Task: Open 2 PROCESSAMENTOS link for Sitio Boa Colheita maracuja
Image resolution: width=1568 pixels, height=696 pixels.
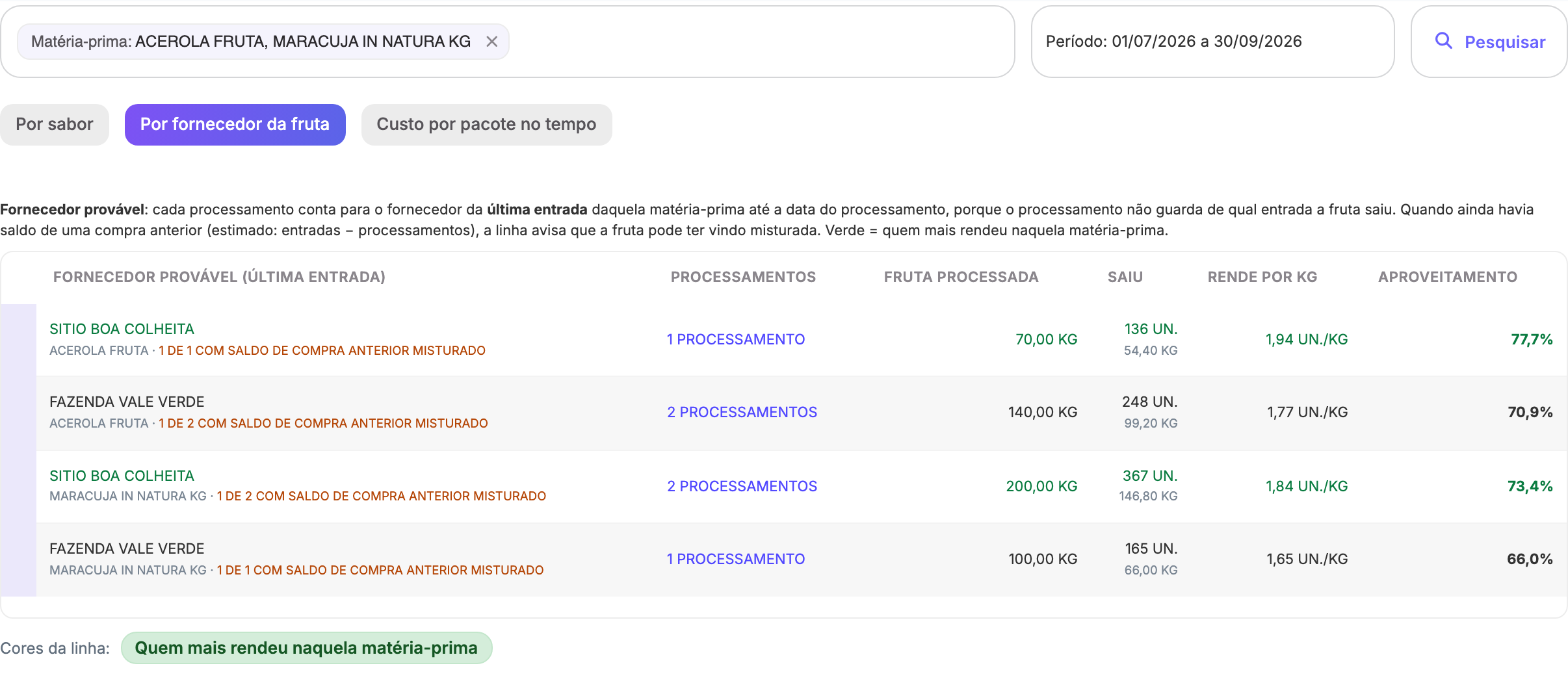Action: (742, 486)
